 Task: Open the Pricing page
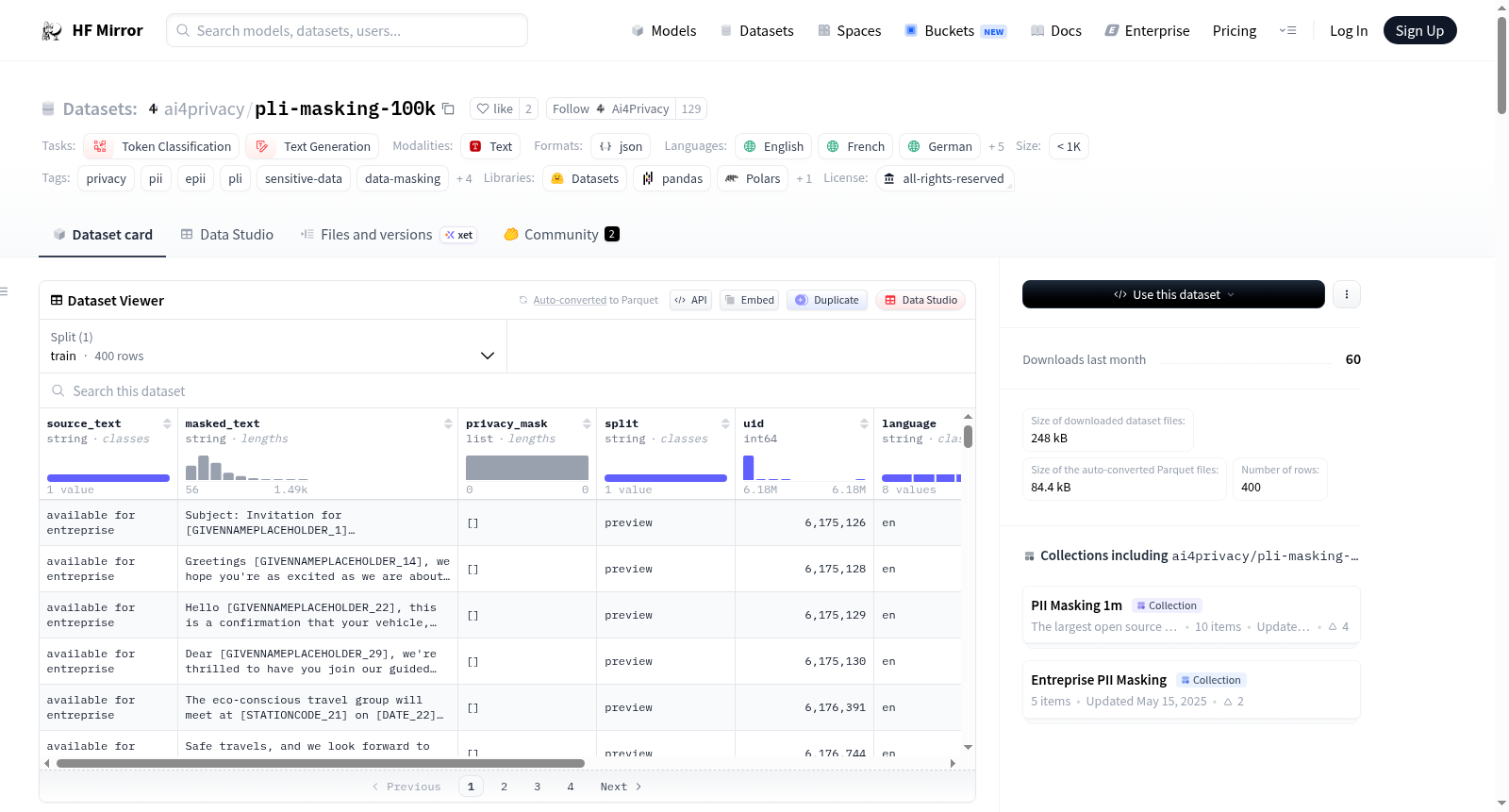click(1235, 31)
